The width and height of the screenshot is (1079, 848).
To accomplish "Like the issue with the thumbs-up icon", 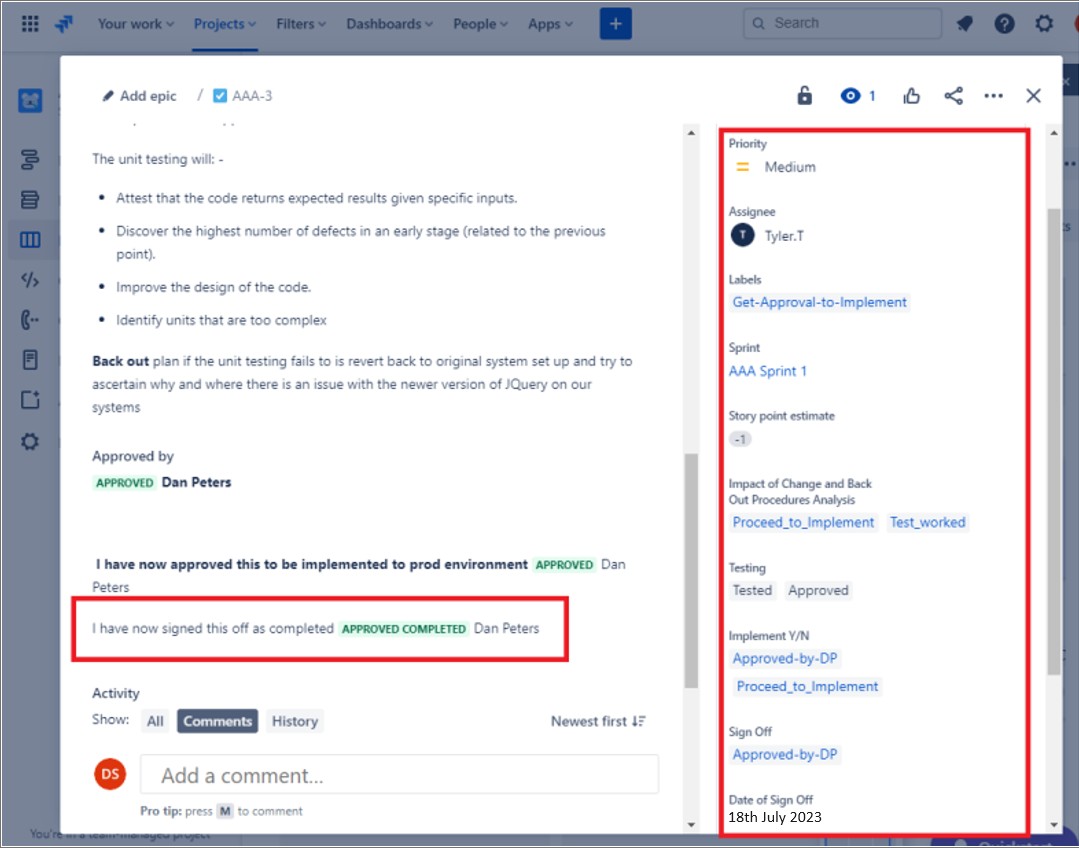I will pyautogui.click(x=911, y=95).
